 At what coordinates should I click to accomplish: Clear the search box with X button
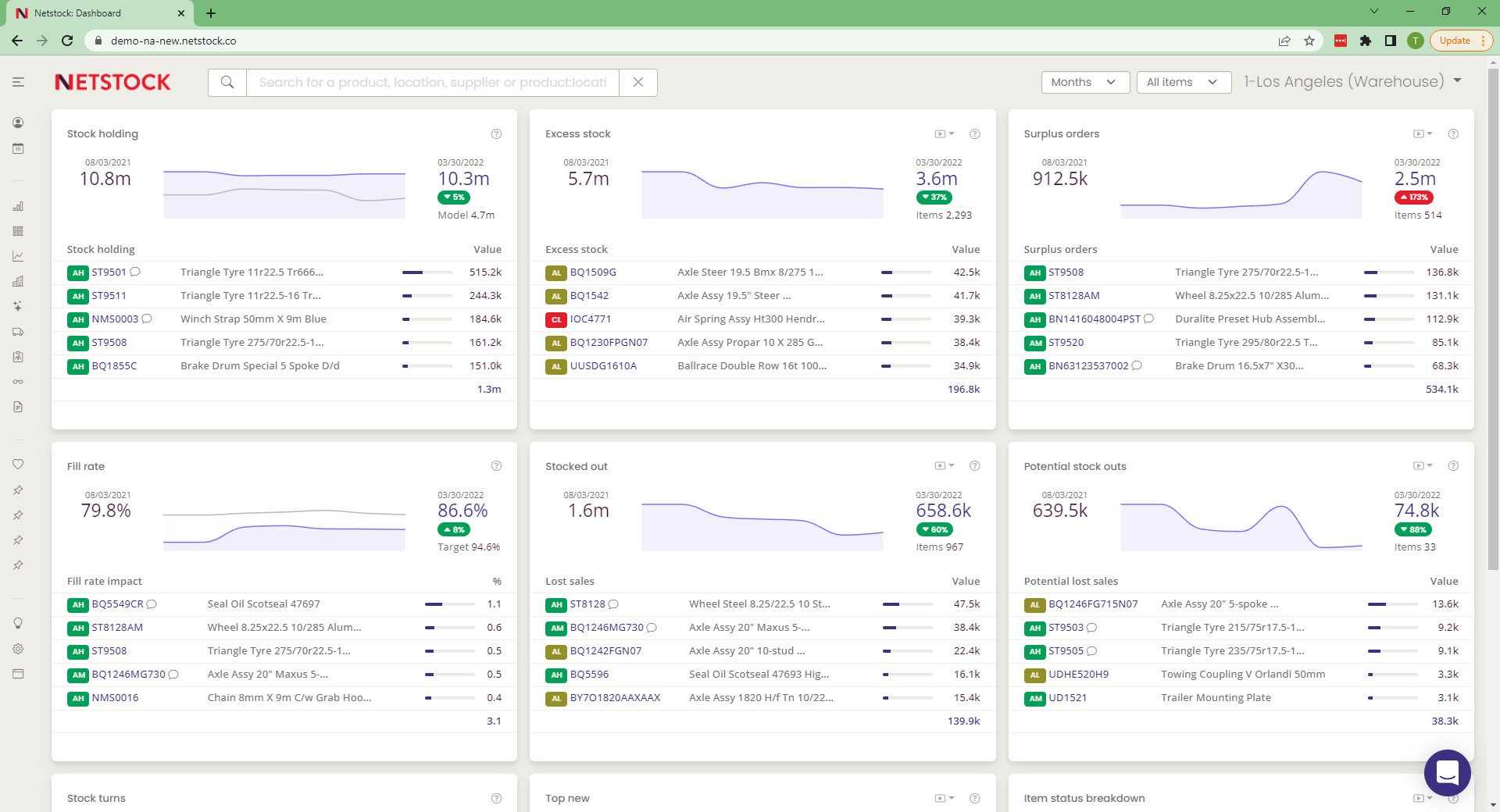pos(638,82)
